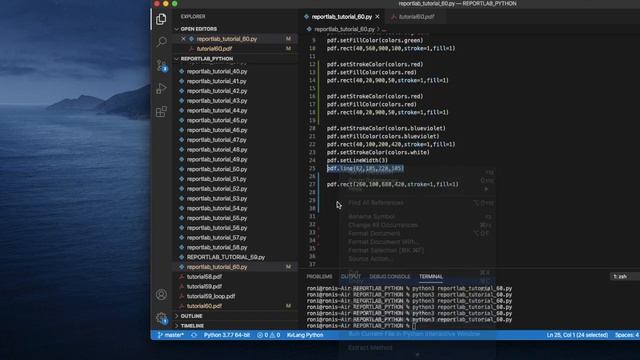Viewport: 640px width, 360px height.
Task: Open tutorial59.pdf in file tree
Action: tap(204, 287)
